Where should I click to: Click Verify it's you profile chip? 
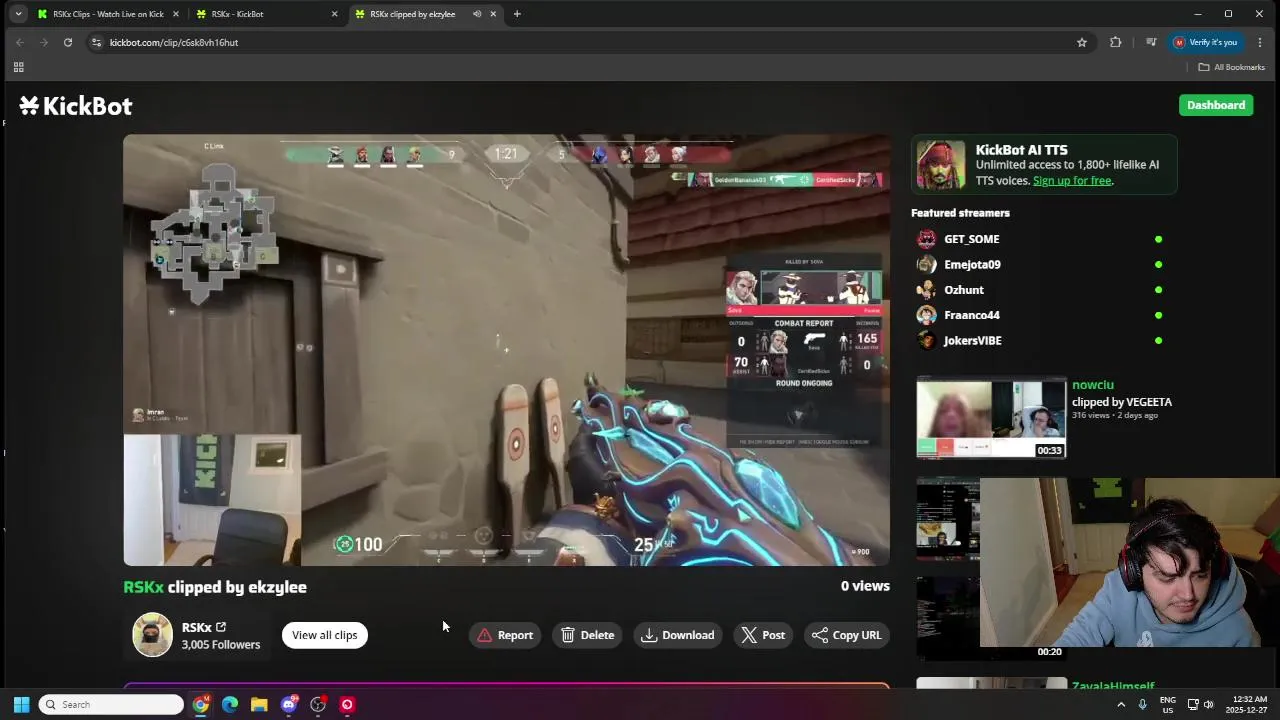(1205, 42)
